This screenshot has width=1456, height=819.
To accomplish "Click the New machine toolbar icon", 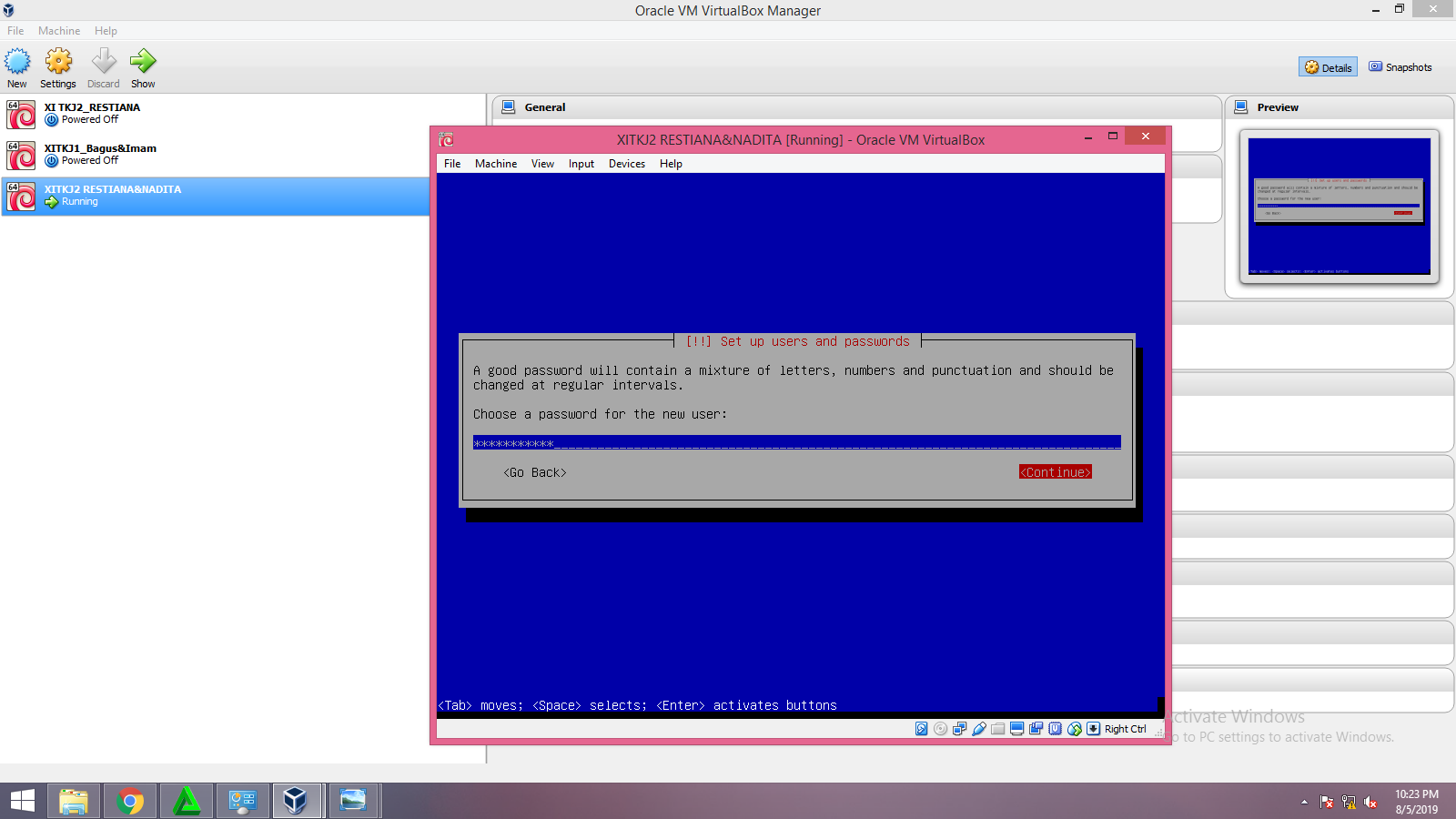I will 17,69.
